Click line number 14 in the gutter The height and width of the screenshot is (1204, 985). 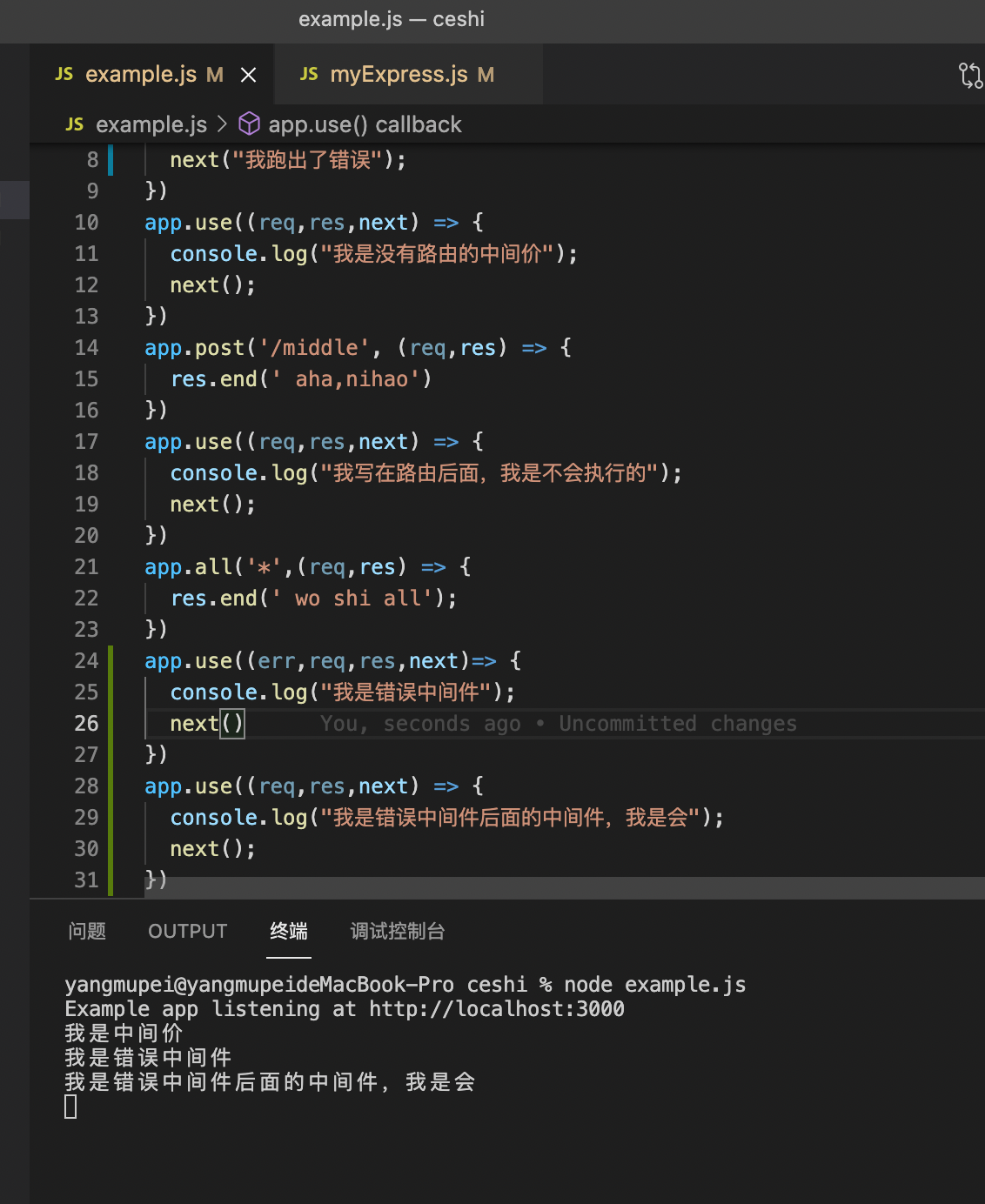pos(86,348)
